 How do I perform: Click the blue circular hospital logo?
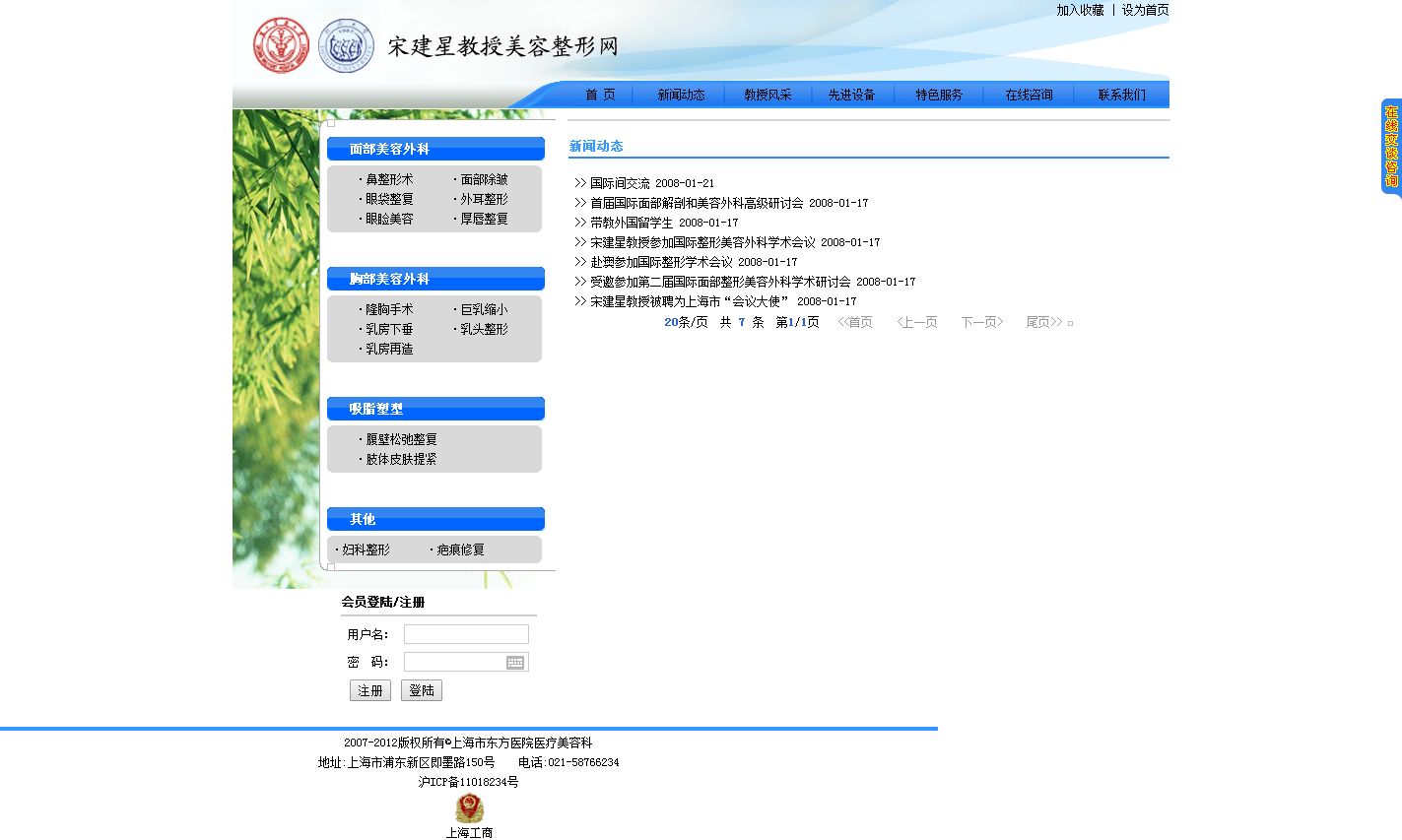(347, 45)
